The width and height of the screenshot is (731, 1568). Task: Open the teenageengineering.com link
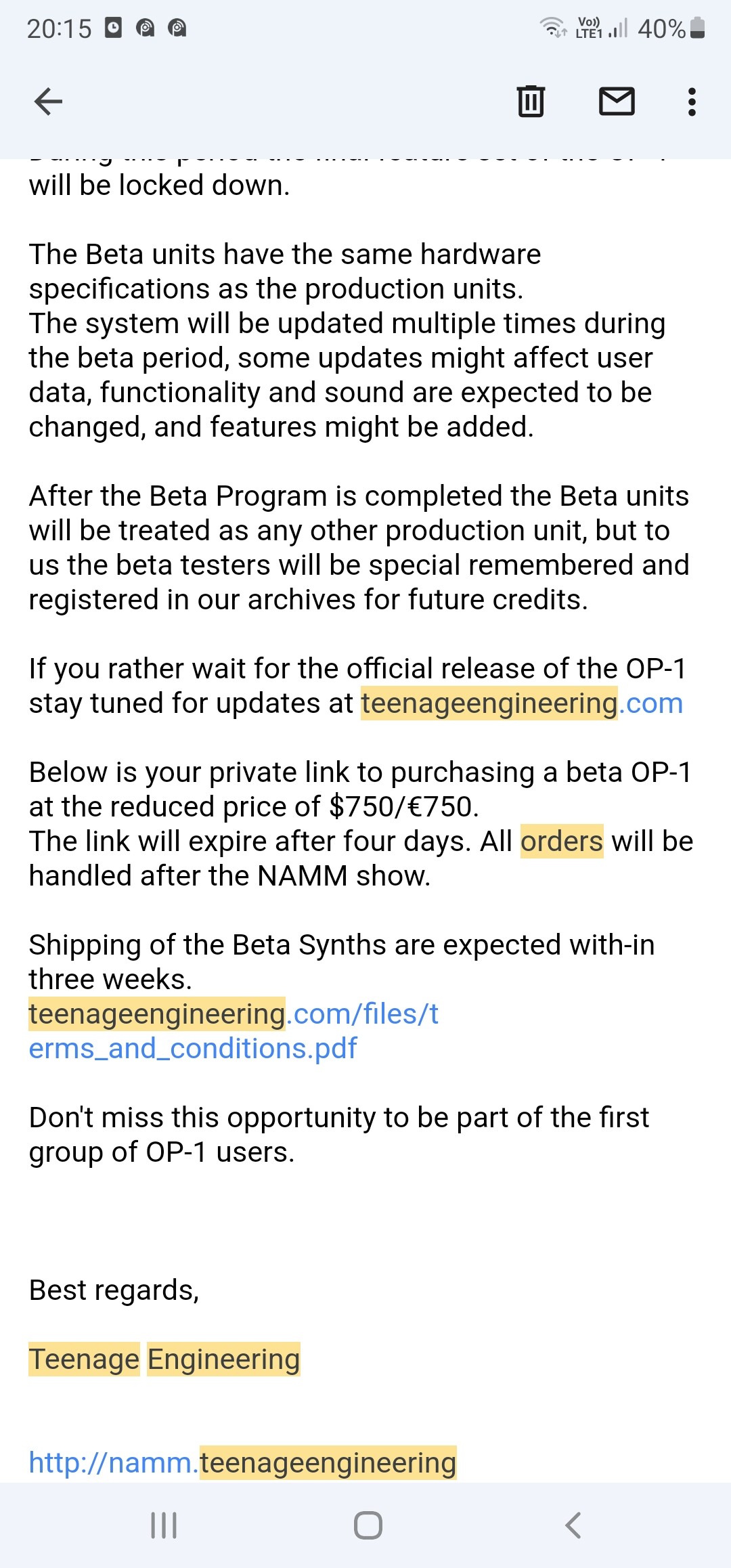522,703
